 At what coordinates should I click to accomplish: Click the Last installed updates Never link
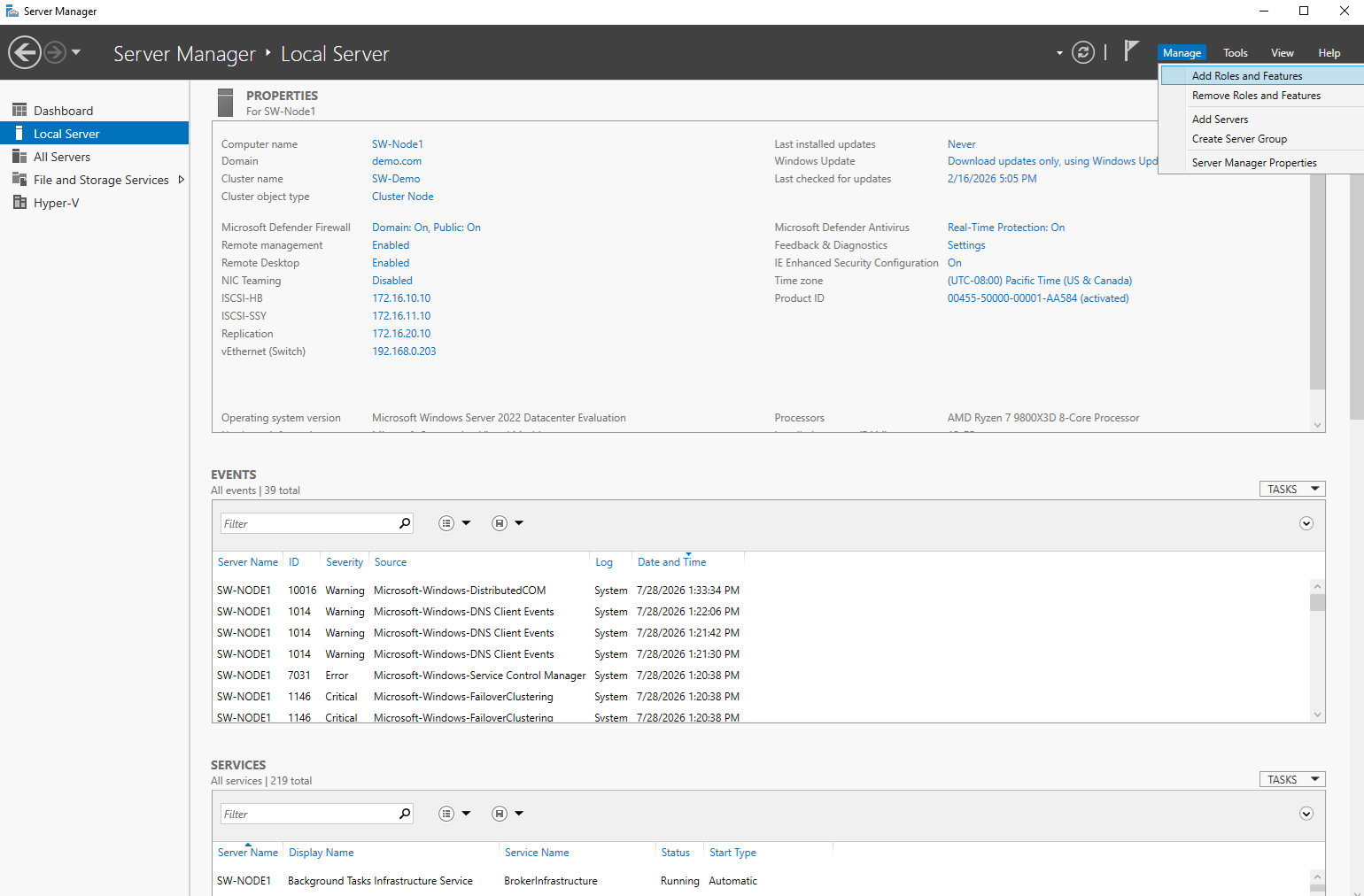(x=962, y=144)
